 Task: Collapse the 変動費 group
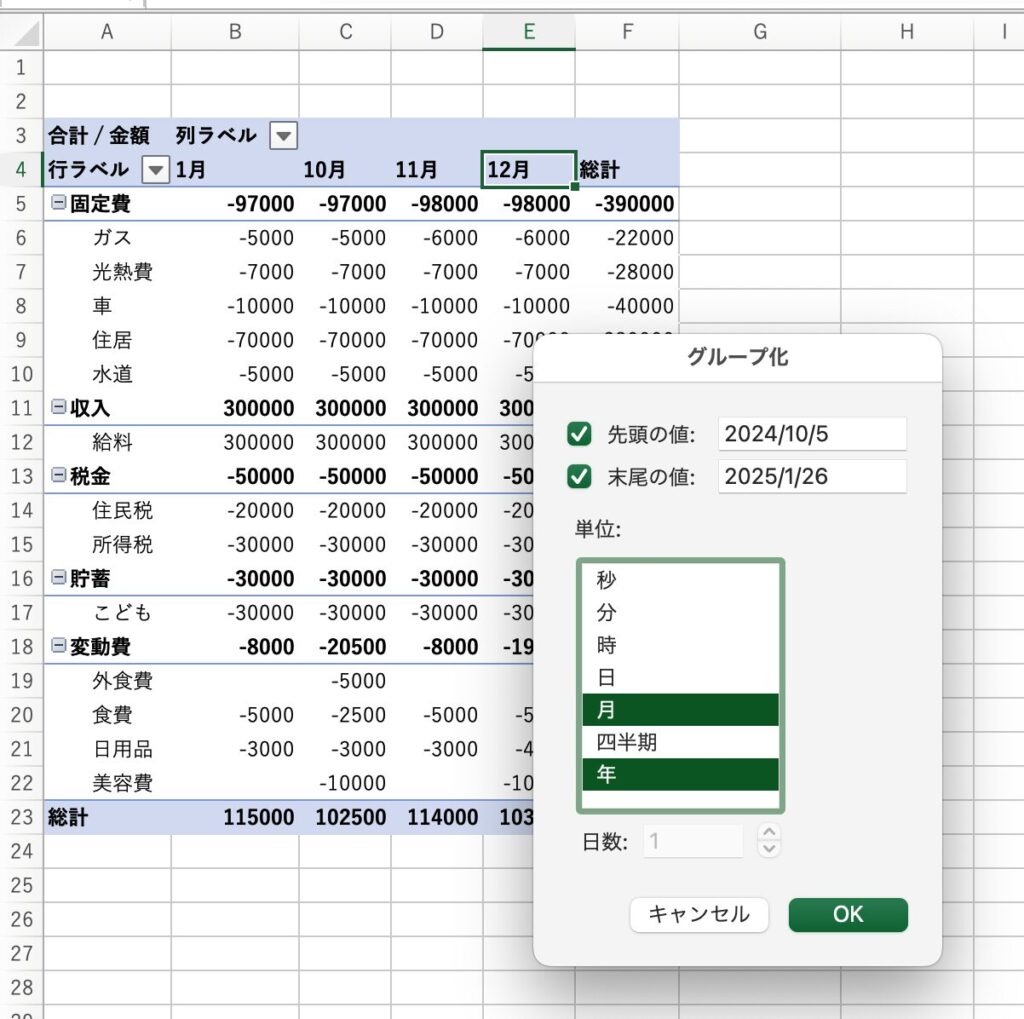coord(58,645)
